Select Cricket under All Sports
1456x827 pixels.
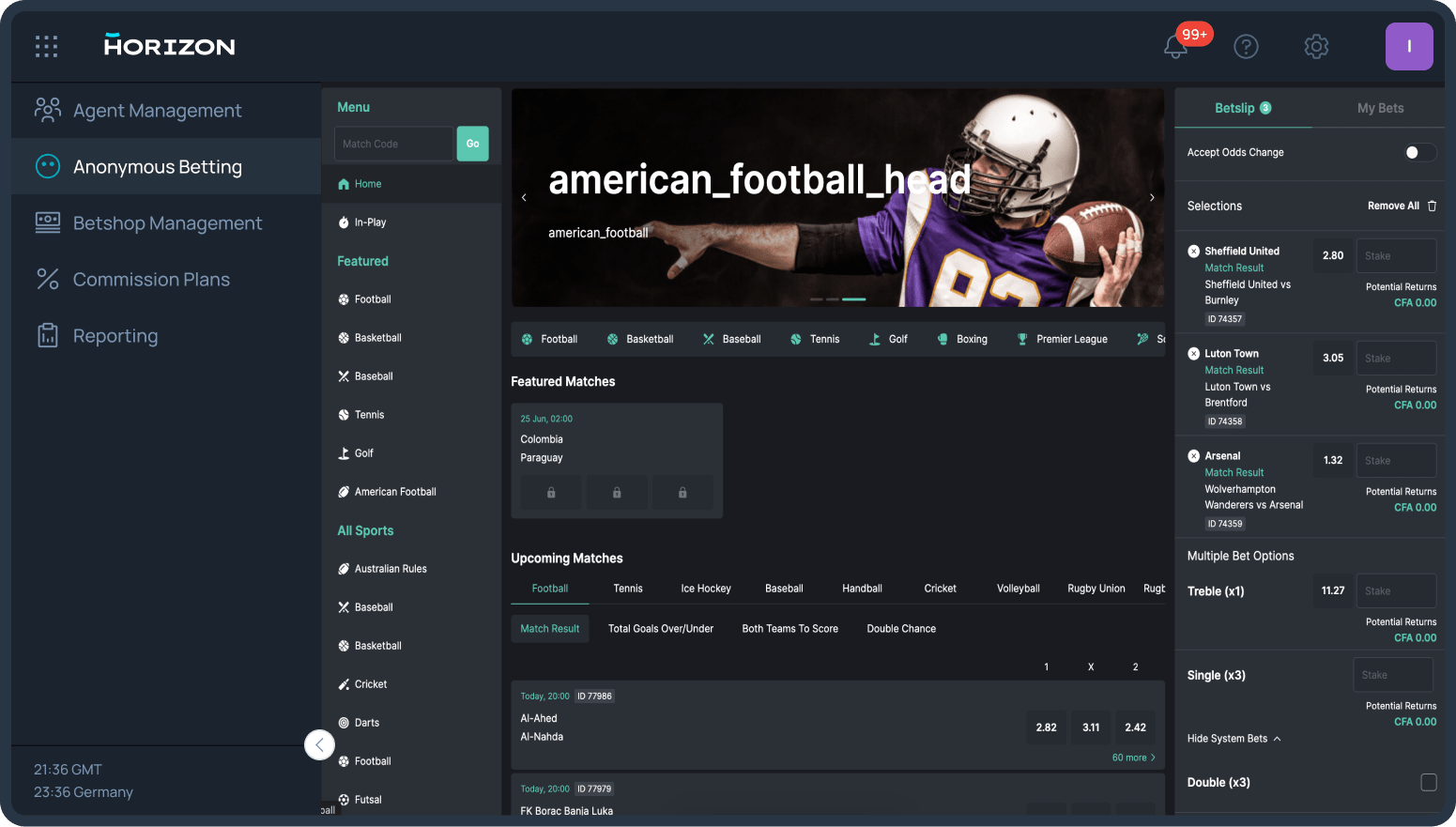(411, 684)
